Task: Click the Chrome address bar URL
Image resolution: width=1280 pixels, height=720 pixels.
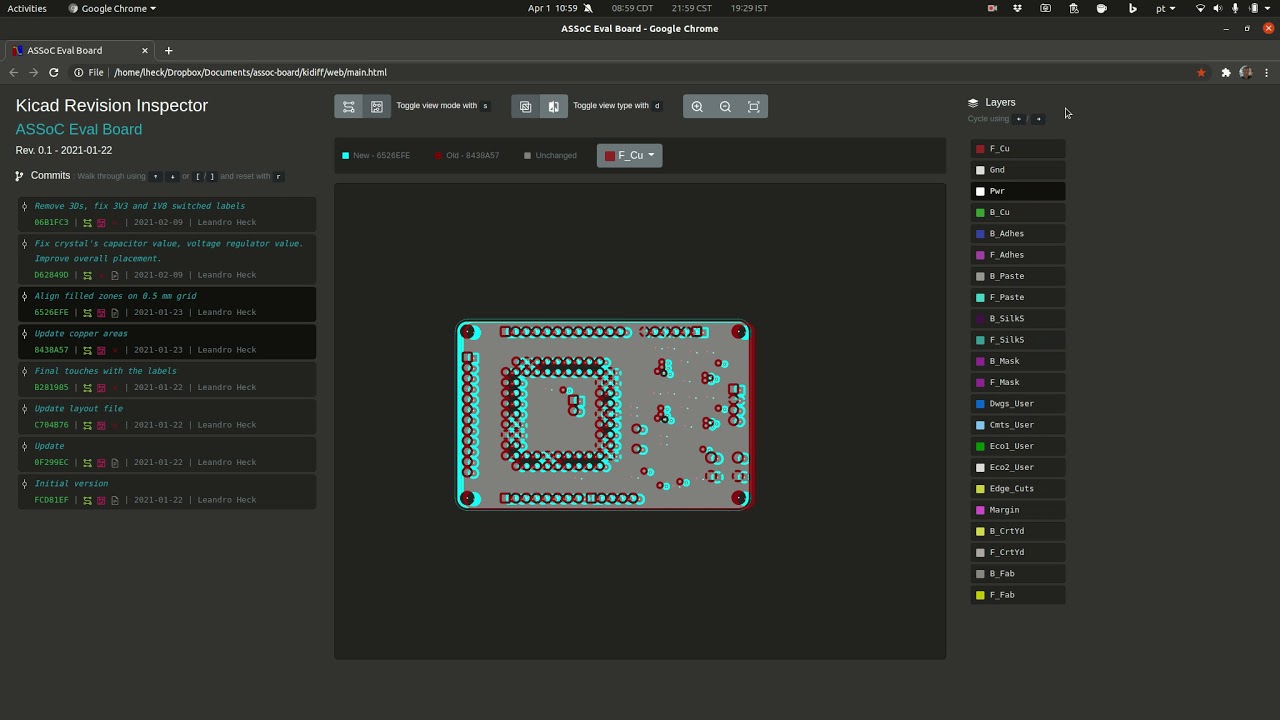Action: pyautogui.click(x=250, y=72)
